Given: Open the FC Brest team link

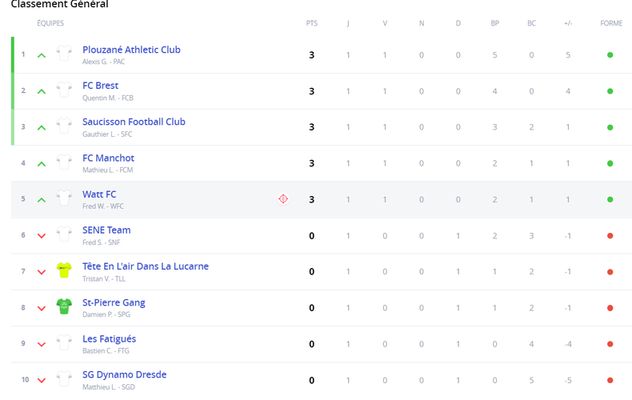Looking at the screenshot, I should [100, 85].
